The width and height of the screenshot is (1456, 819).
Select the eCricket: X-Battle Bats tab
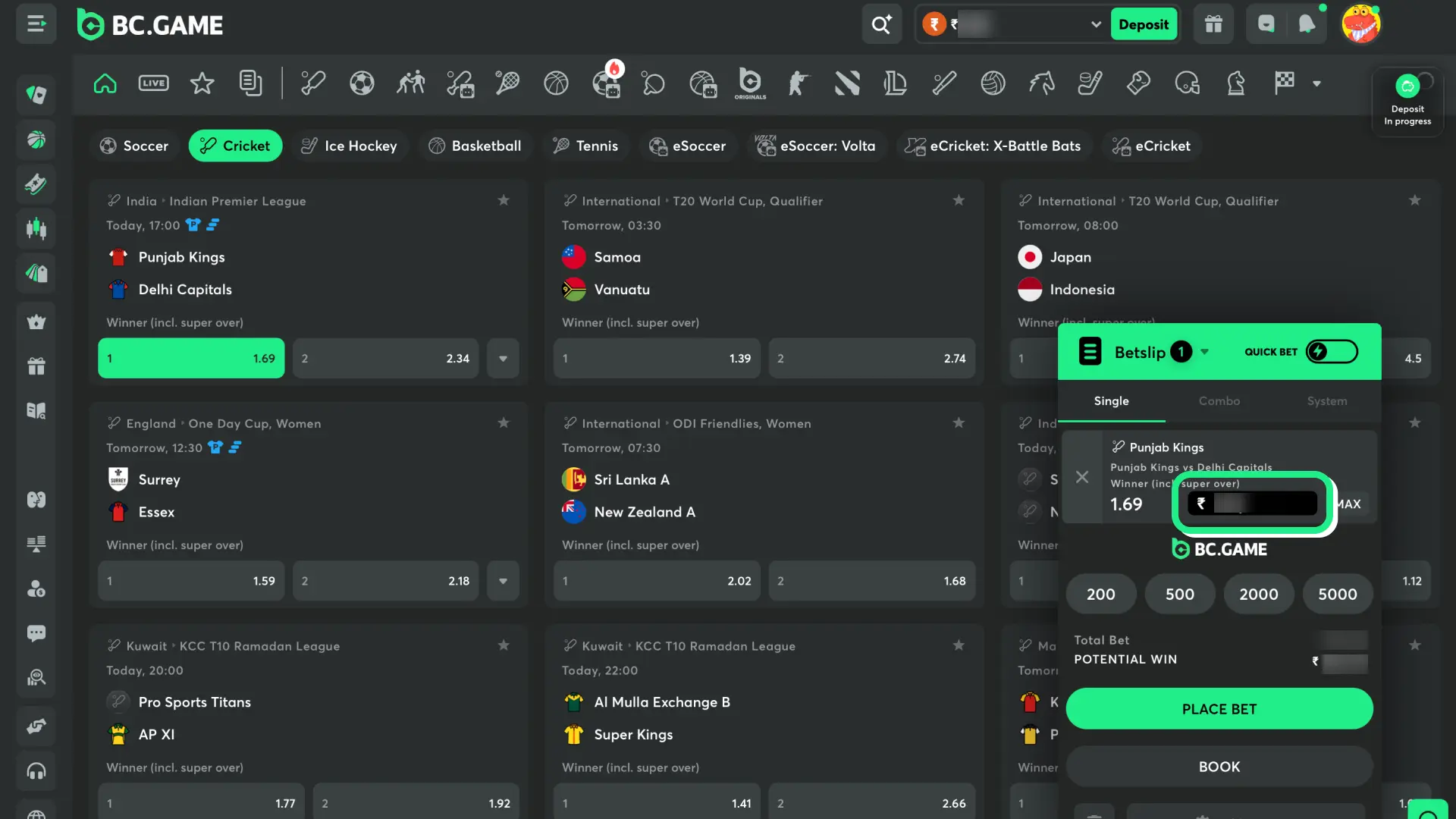click(993, 146)
